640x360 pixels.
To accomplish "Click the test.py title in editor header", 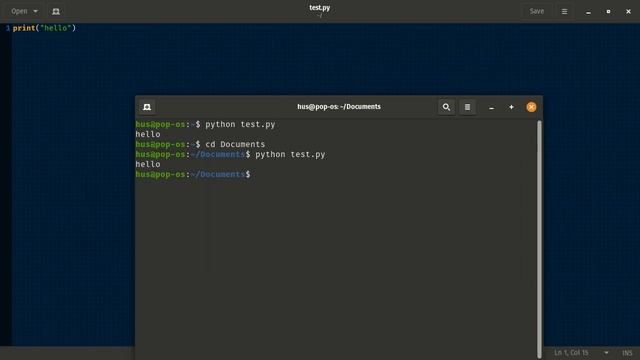I will point(320,7).
